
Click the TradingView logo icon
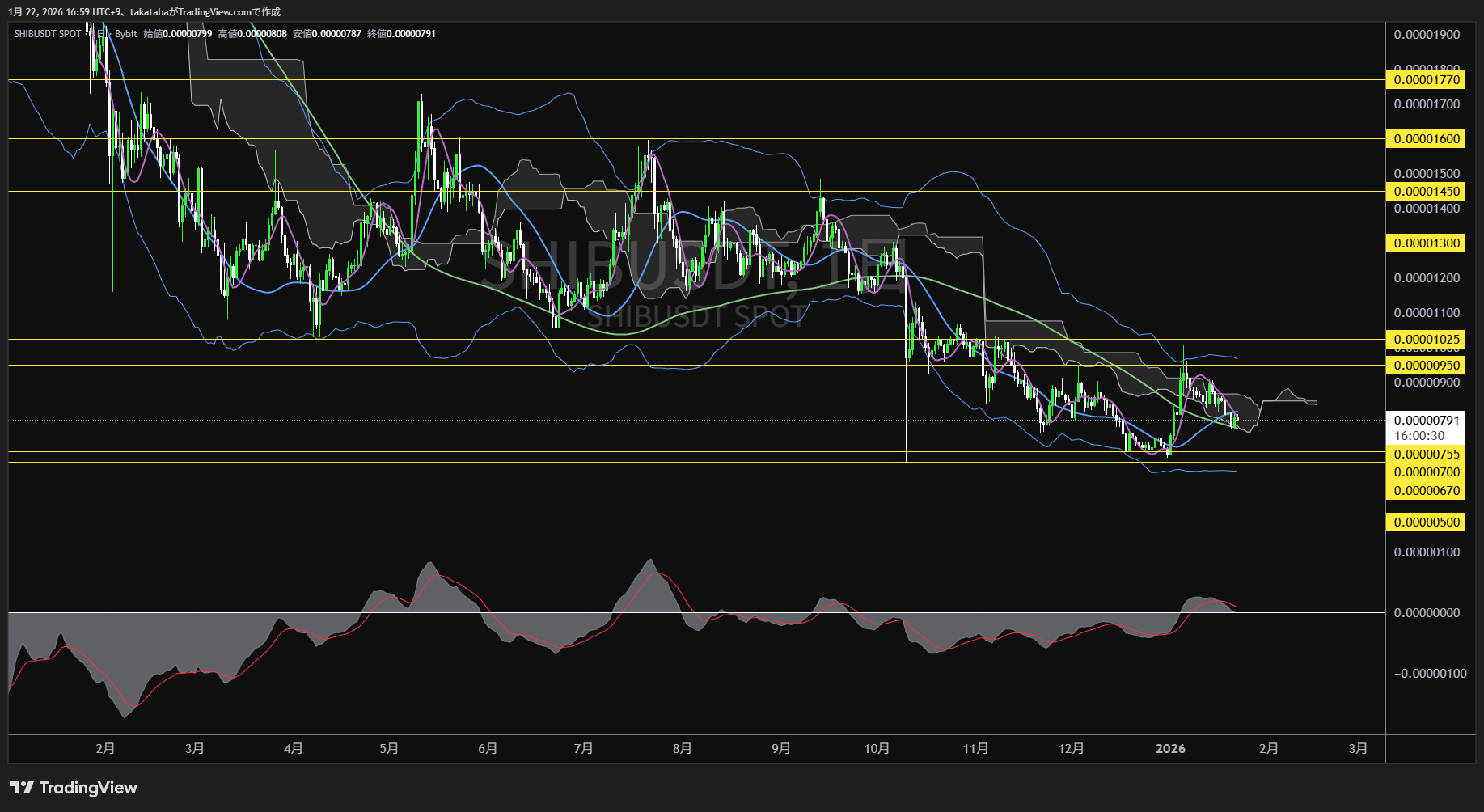22,788
